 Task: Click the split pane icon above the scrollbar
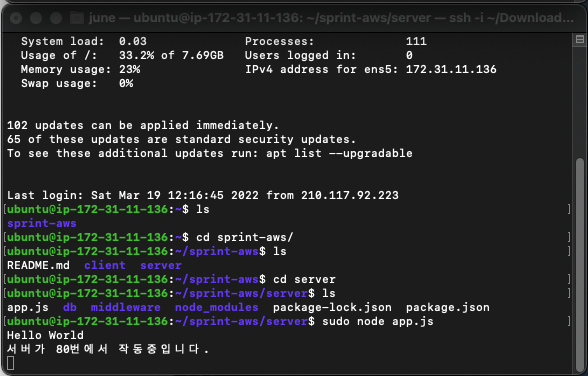pyautogui.click(x=580, y=39)
